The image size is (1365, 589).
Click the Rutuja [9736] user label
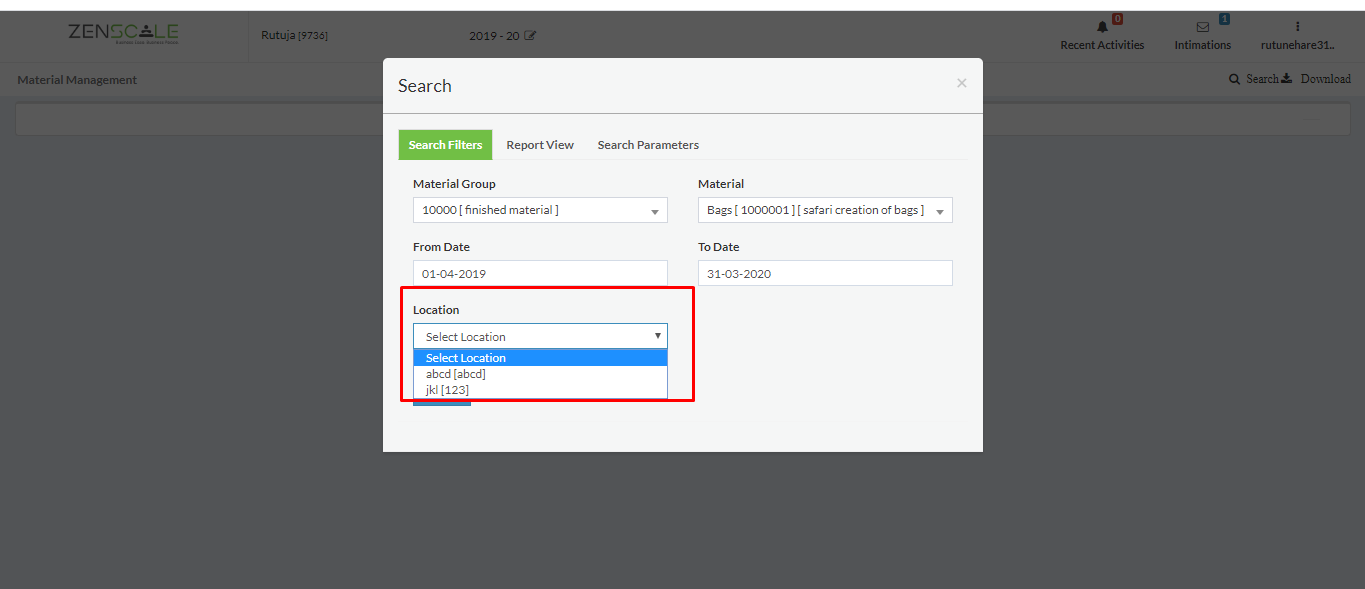[x=294, y=36]
